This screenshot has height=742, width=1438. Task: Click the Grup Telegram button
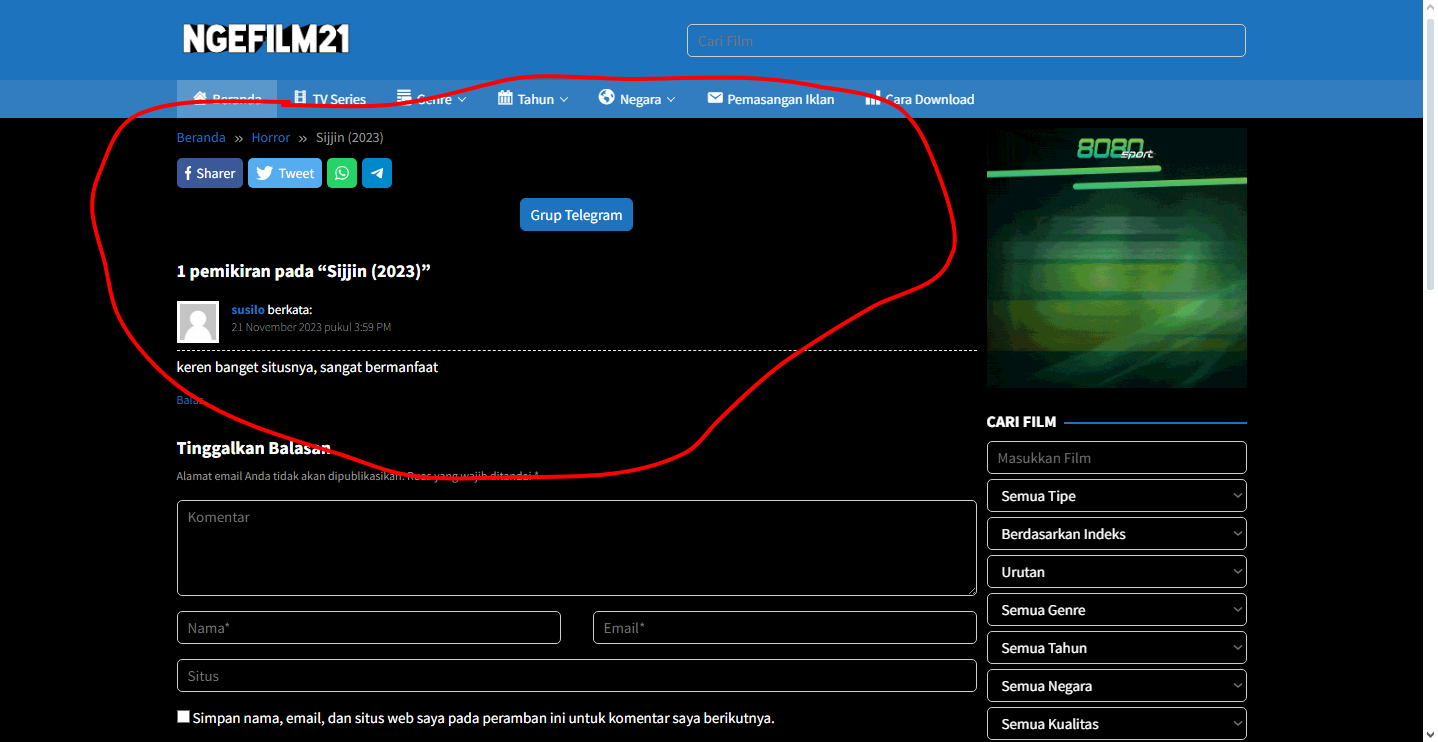coord(576,215)
